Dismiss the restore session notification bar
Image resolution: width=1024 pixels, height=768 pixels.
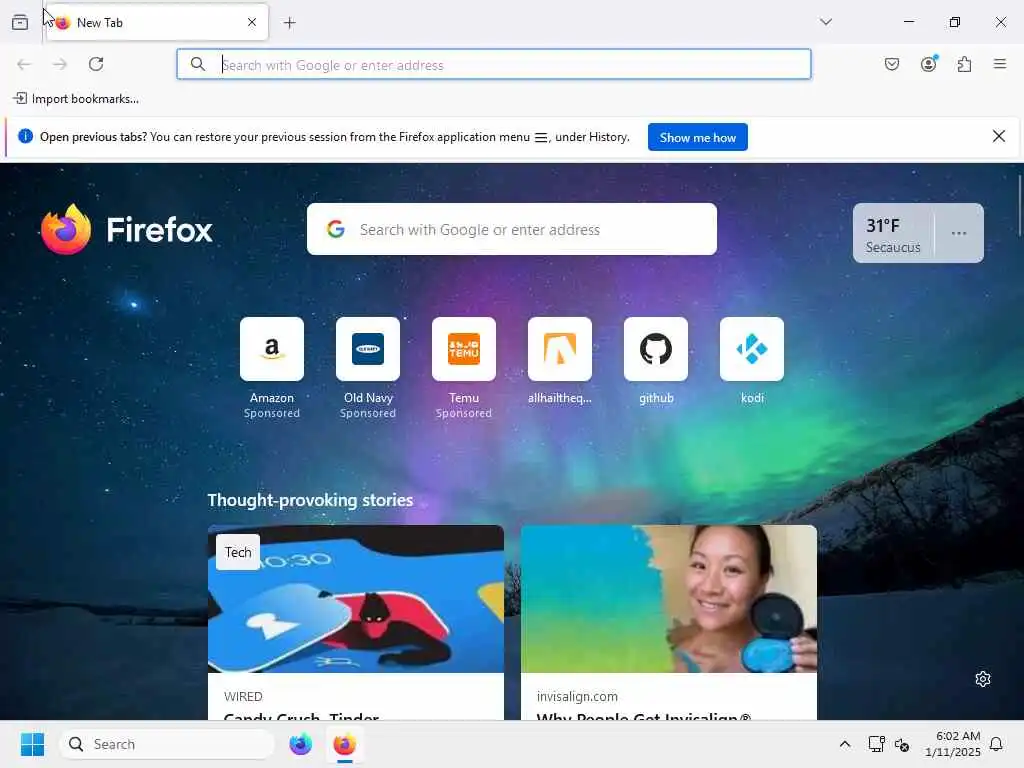999,136
